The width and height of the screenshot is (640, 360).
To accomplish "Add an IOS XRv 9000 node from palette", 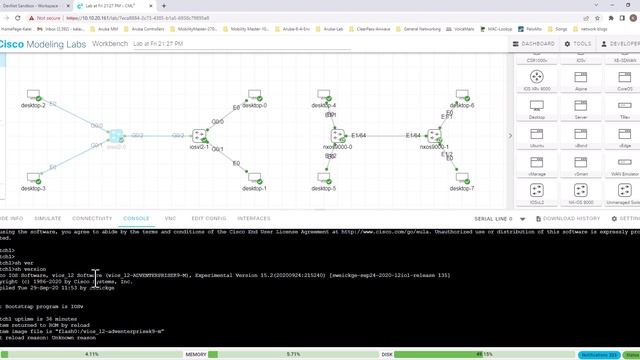I will [536, 80].
